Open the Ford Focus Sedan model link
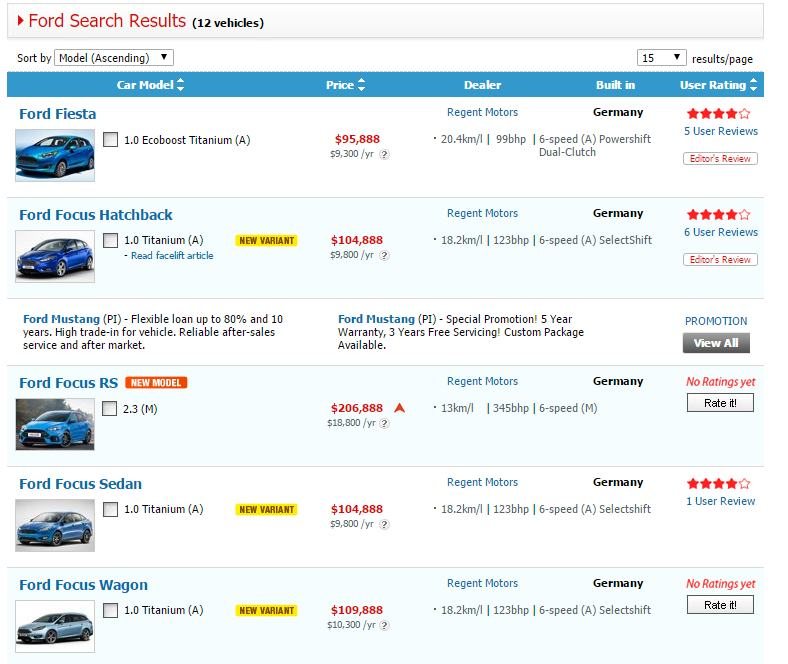788x664 pixels. pyautogui.click(x=80, y=484)
